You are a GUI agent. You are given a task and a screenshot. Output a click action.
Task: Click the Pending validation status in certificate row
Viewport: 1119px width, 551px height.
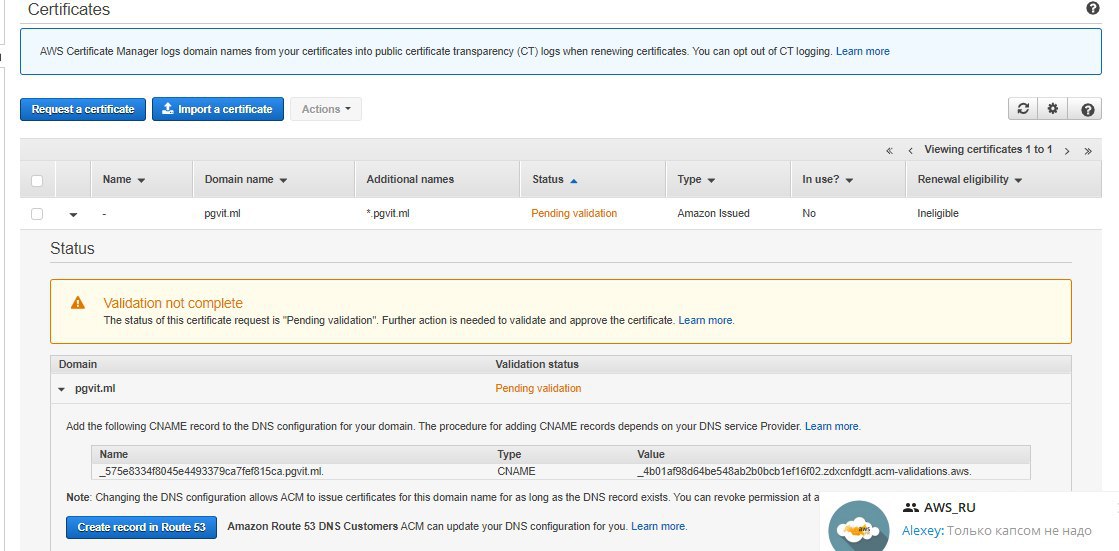574,213
